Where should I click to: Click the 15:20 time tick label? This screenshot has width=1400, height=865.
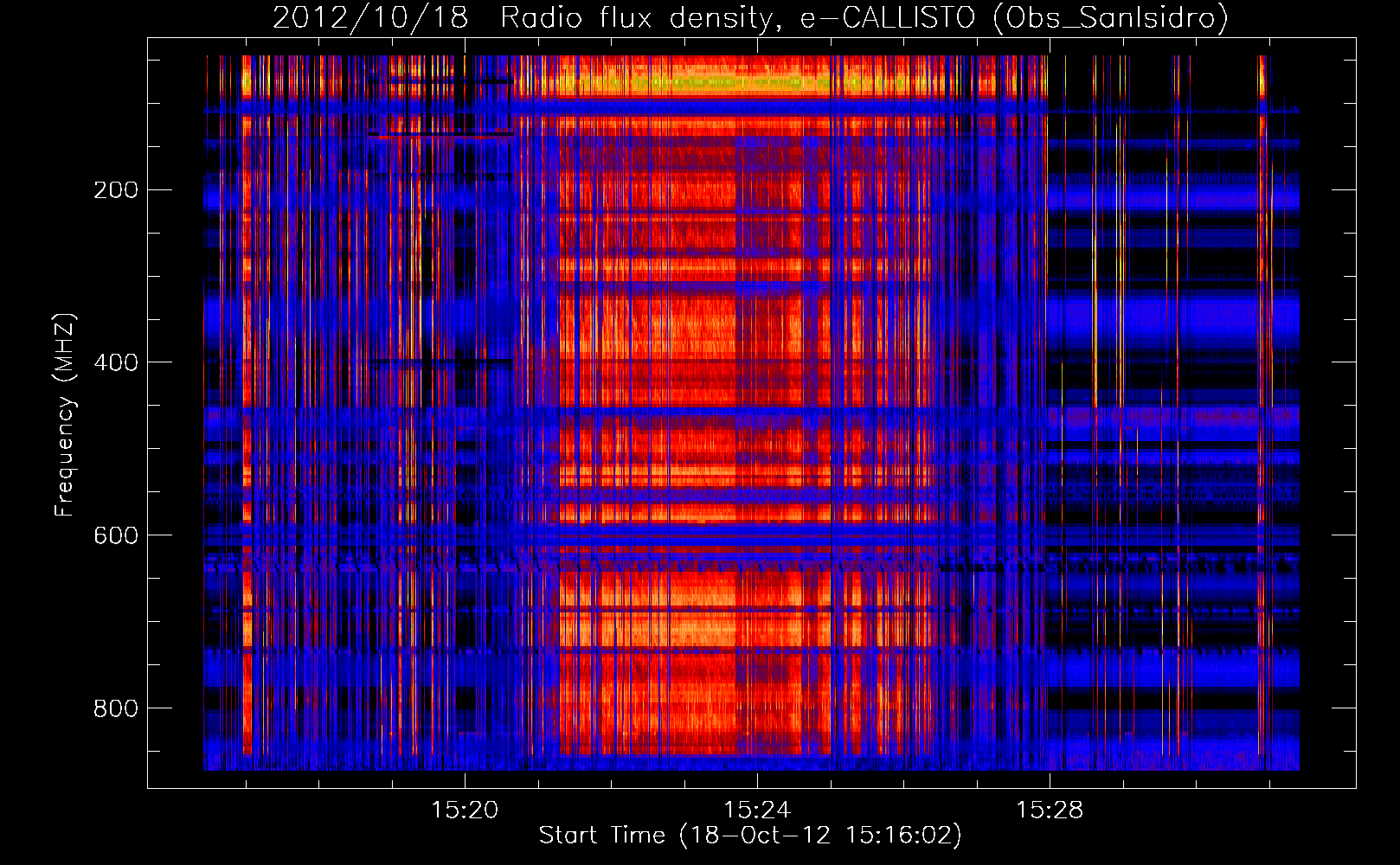pyautogui.click(x=465, y=811)
